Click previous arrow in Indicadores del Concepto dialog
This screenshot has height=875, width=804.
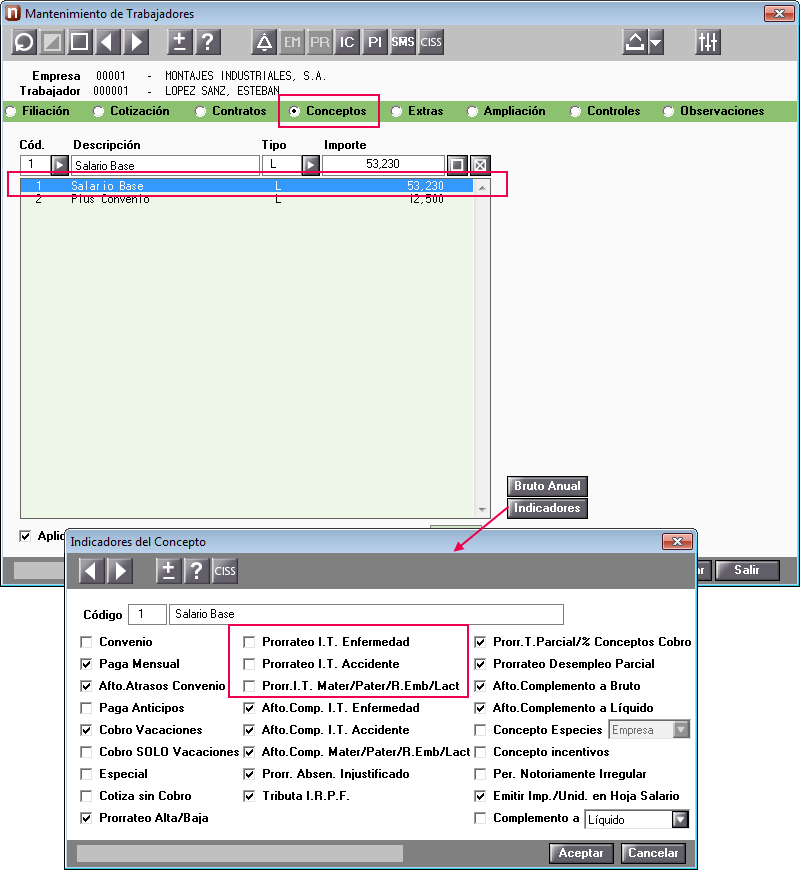(92, 570)
